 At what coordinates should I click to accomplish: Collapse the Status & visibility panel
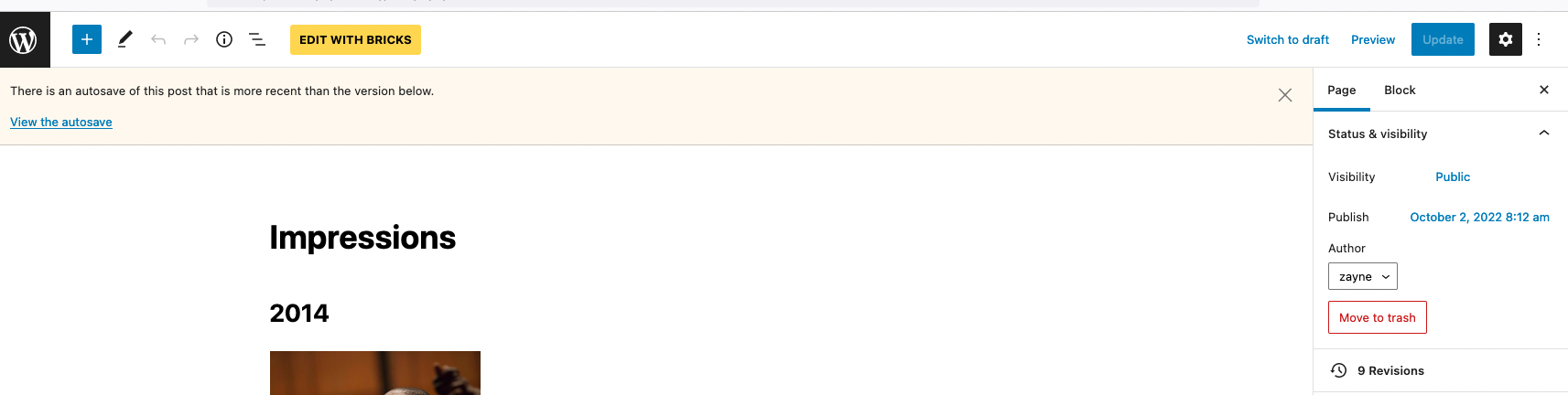click(x=1544, y=133)
